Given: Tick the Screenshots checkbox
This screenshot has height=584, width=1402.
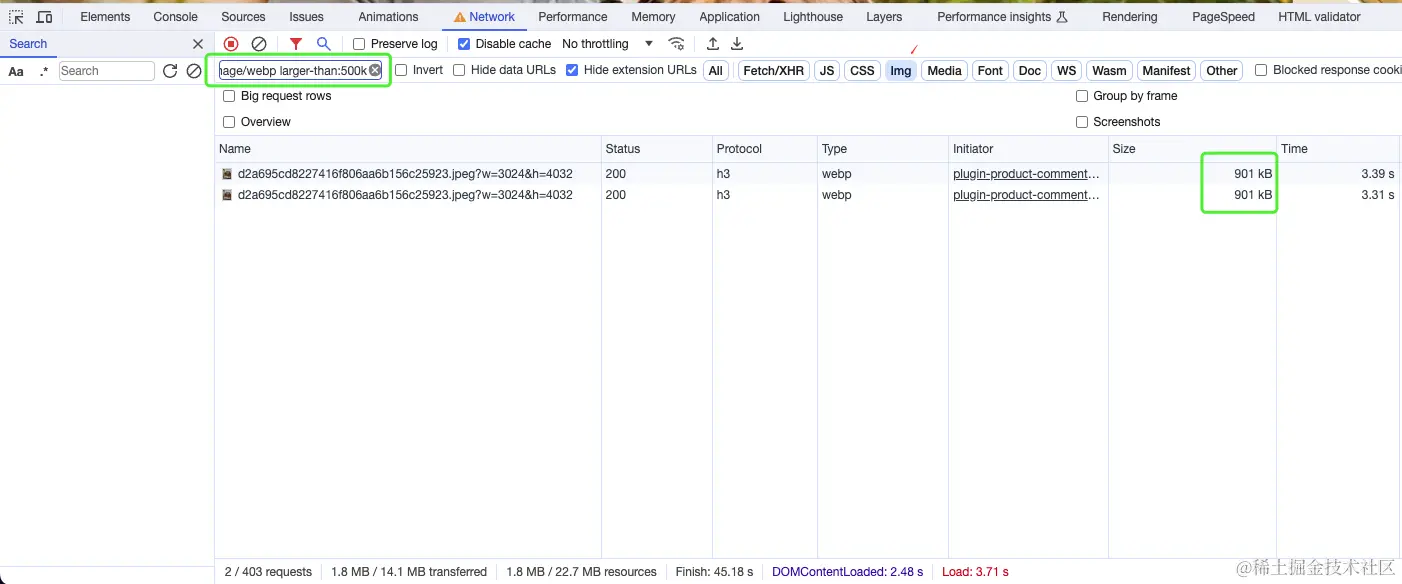Looking at the screenshot, I should click(1082, 122).
